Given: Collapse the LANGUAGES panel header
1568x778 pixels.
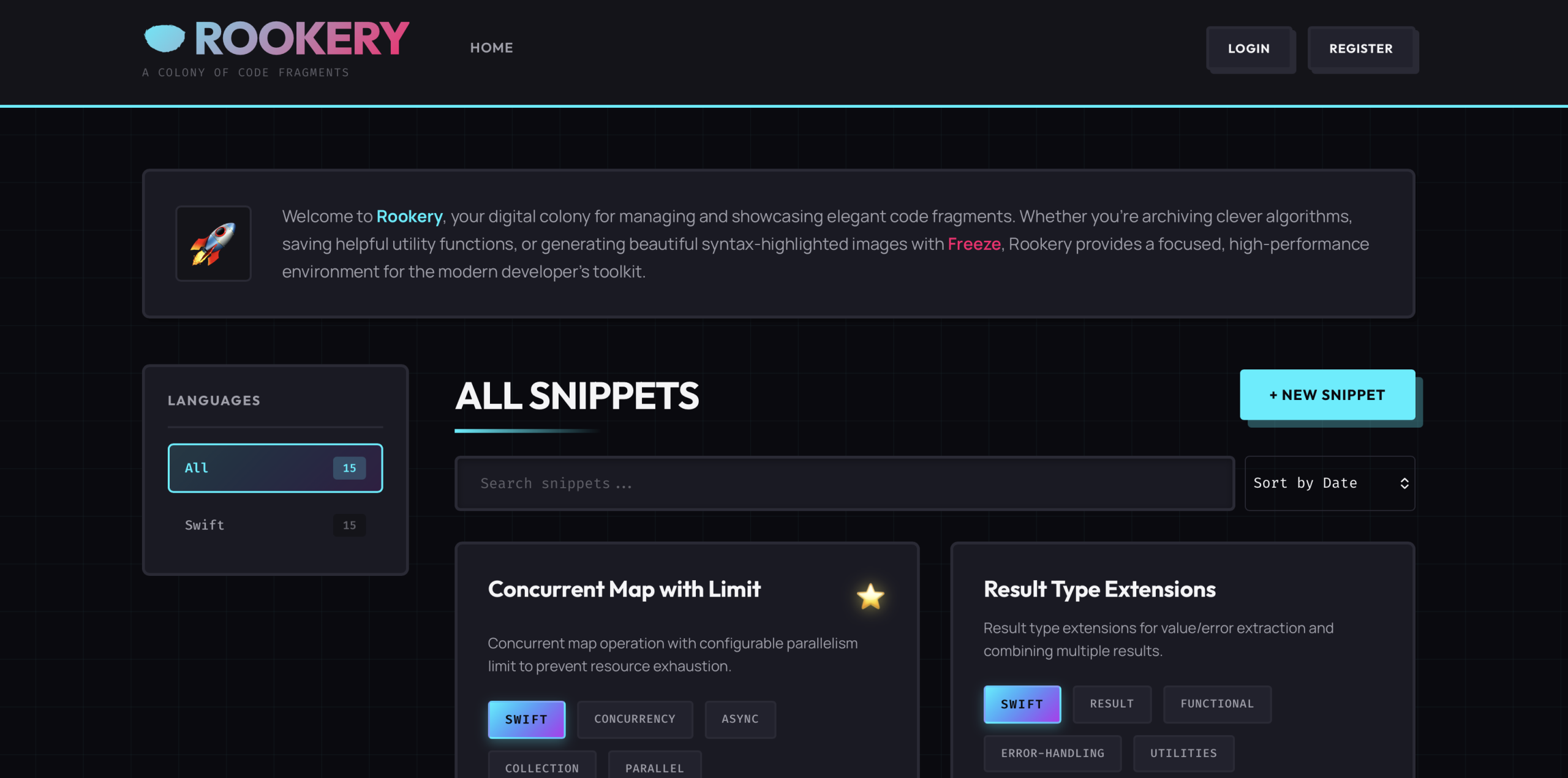Looking at the screenshot, I should [213, 400].
